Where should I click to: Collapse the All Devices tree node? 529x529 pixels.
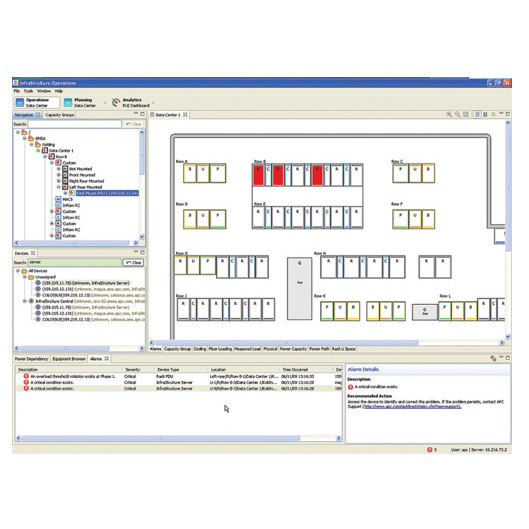tap(18, 271)
